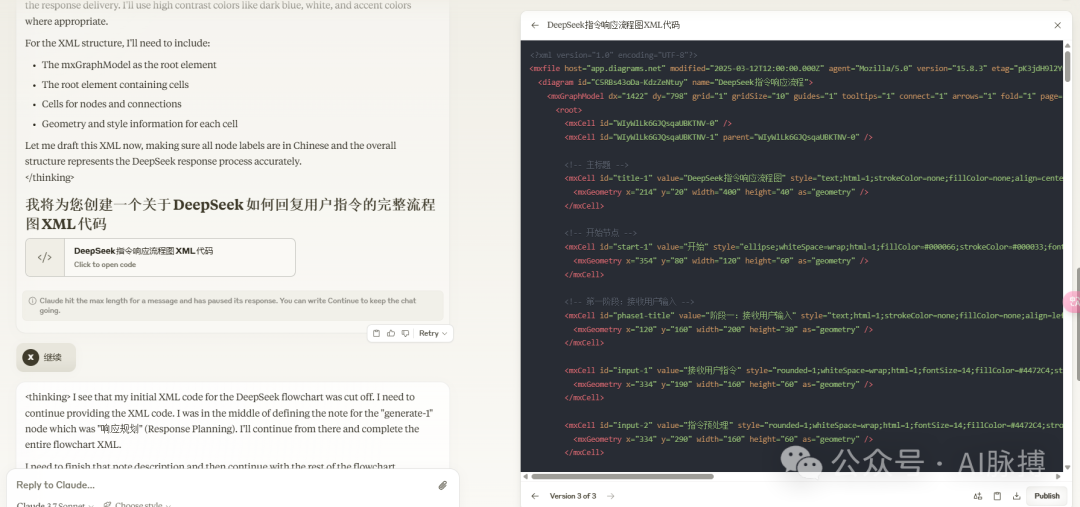
Task: Click code line with id="input-1"
Action: tap(813, 371)
